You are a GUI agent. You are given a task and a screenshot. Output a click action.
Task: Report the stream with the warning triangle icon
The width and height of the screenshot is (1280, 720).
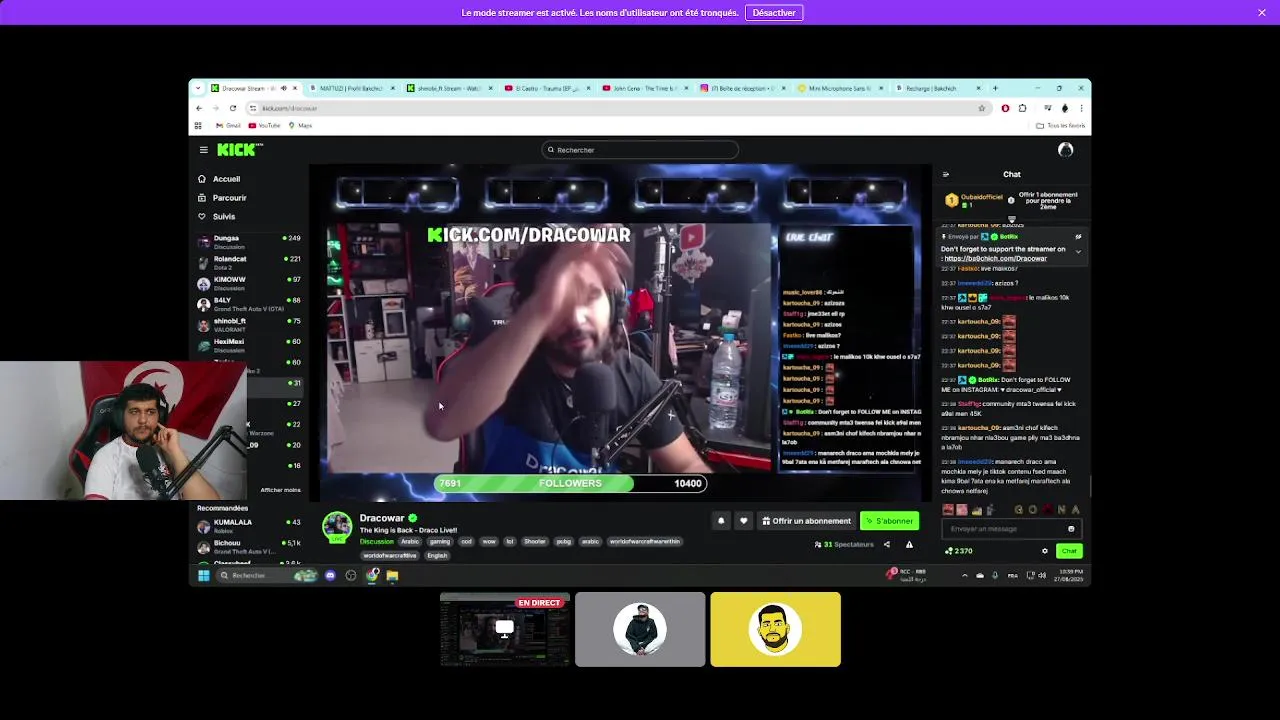[909, 545]
